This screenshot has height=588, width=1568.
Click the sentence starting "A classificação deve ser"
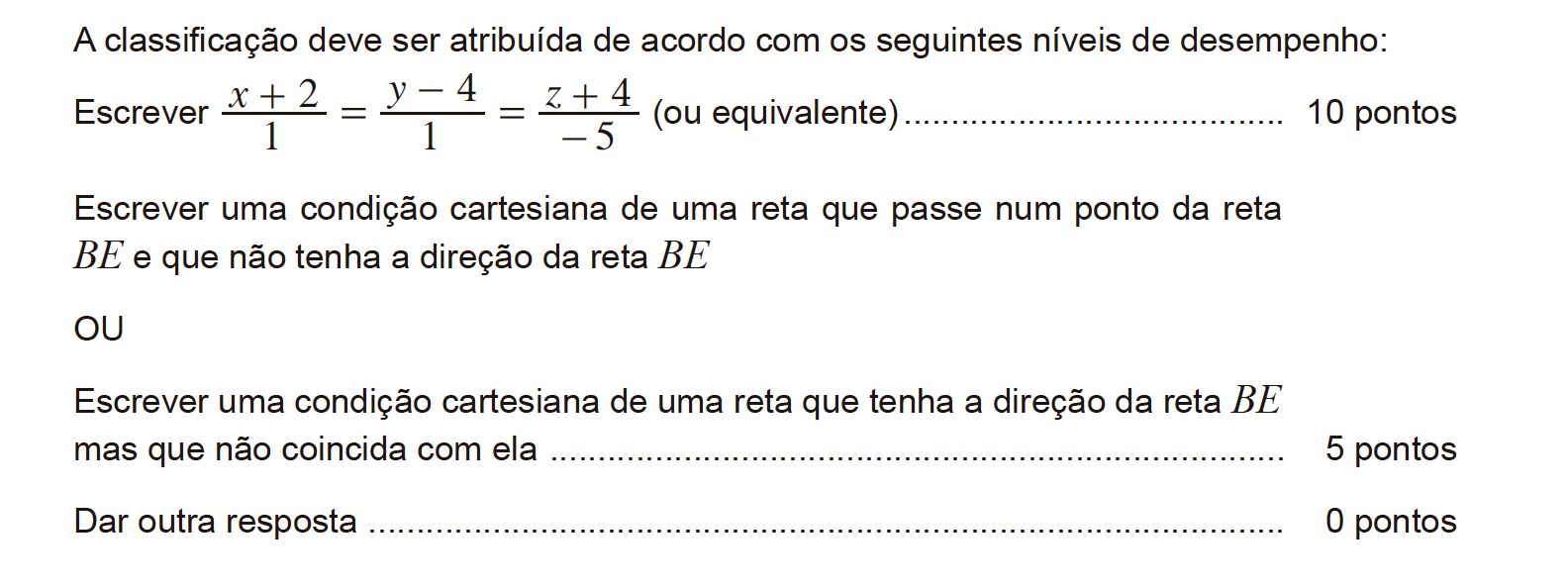tap(731, 41)
